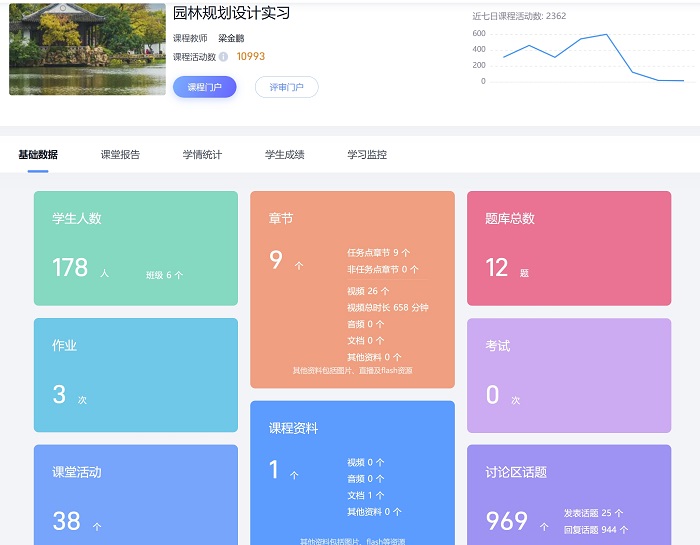Go to the 学生成绩 tab

284,155
